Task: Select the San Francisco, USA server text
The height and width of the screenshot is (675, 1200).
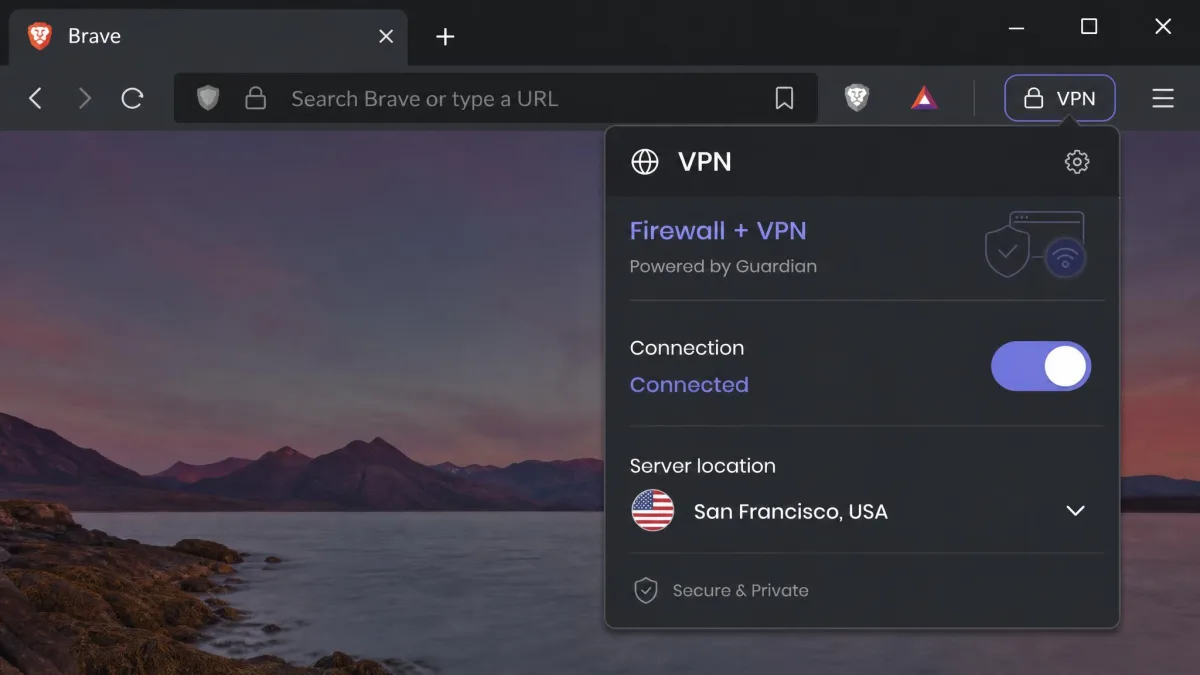Action: pos(791,512)
